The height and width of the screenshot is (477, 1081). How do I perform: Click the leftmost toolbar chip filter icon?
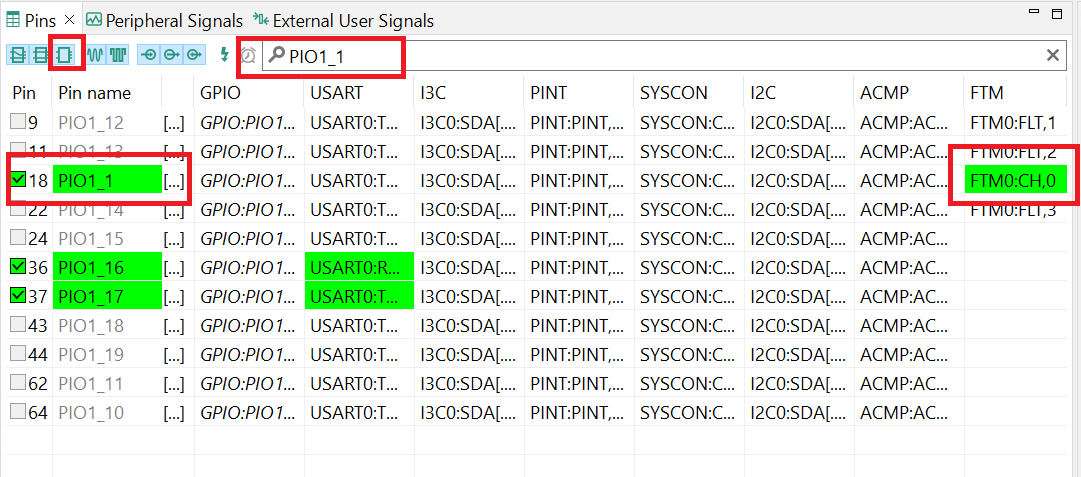click(18, 55)
